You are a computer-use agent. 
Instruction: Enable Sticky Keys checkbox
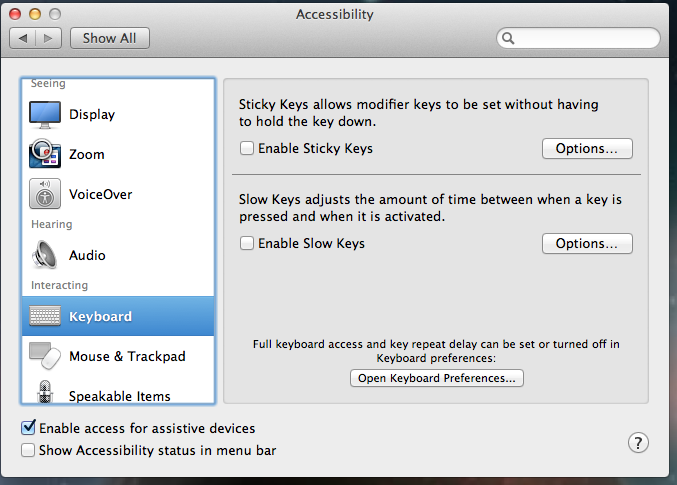coord(247,149)
